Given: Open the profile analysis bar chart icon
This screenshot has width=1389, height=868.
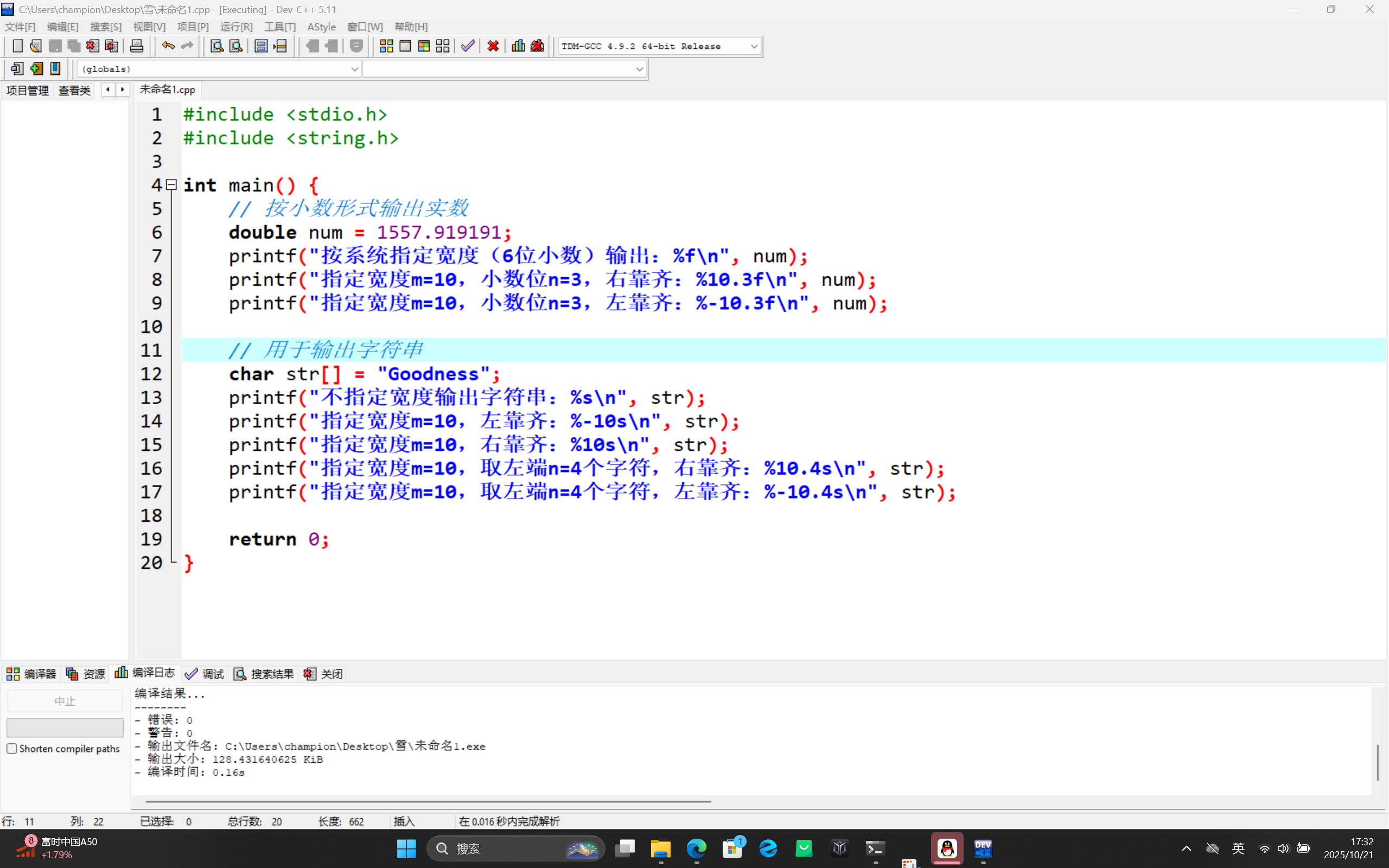Looking at the screenshot, I should tap(518, 46).
